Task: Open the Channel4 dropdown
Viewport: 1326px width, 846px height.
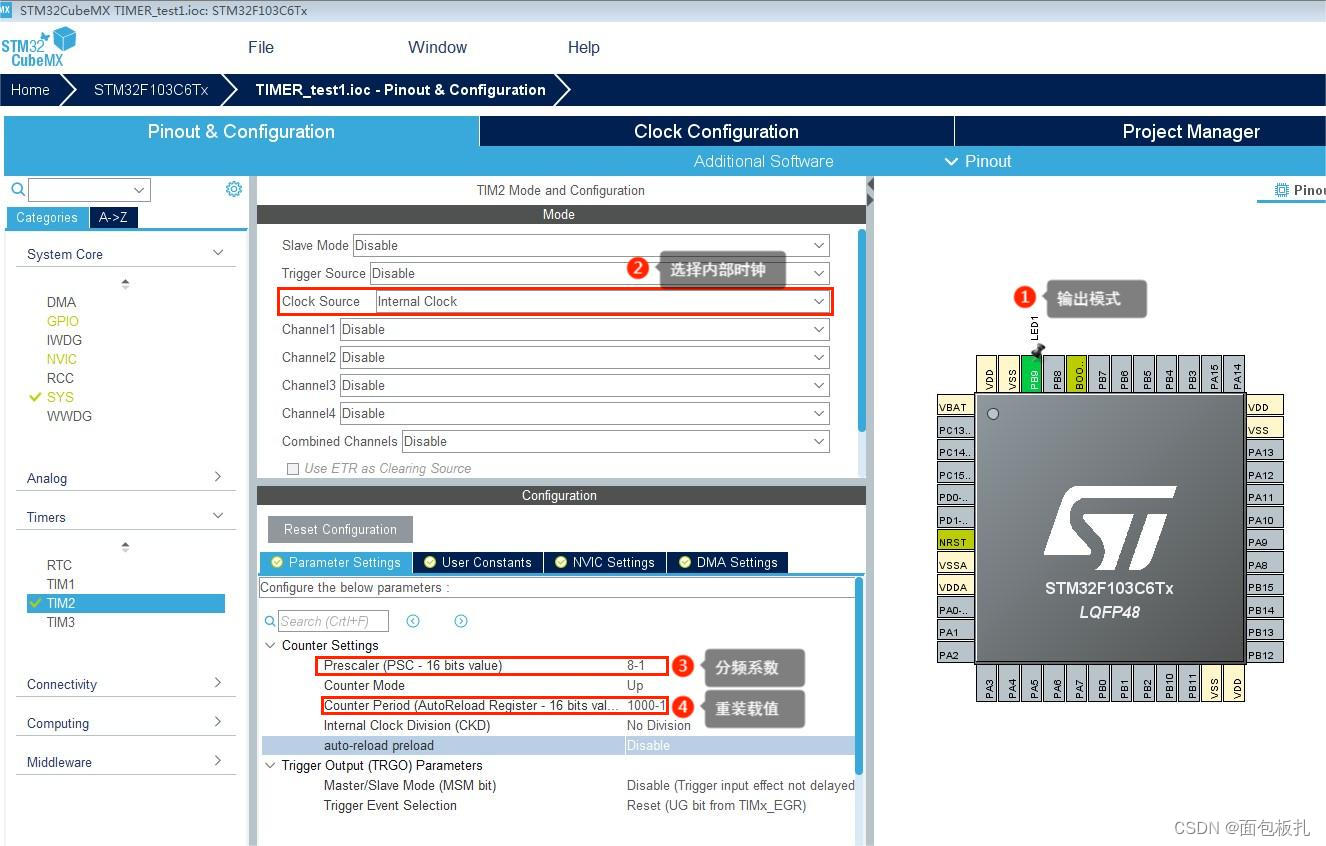Action: click(584, 413)
